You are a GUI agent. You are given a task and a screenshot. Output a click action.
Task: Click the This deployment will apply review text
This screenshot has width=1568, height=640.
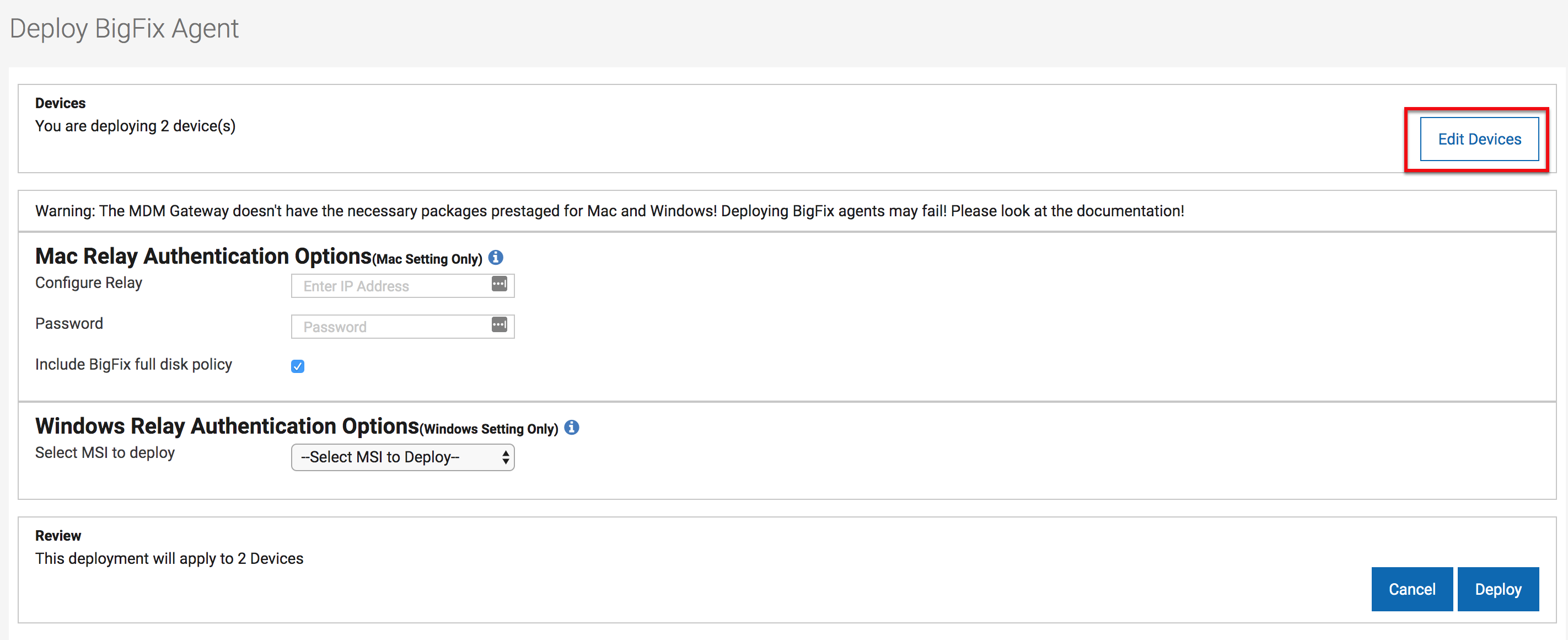(x=169, y=558)
